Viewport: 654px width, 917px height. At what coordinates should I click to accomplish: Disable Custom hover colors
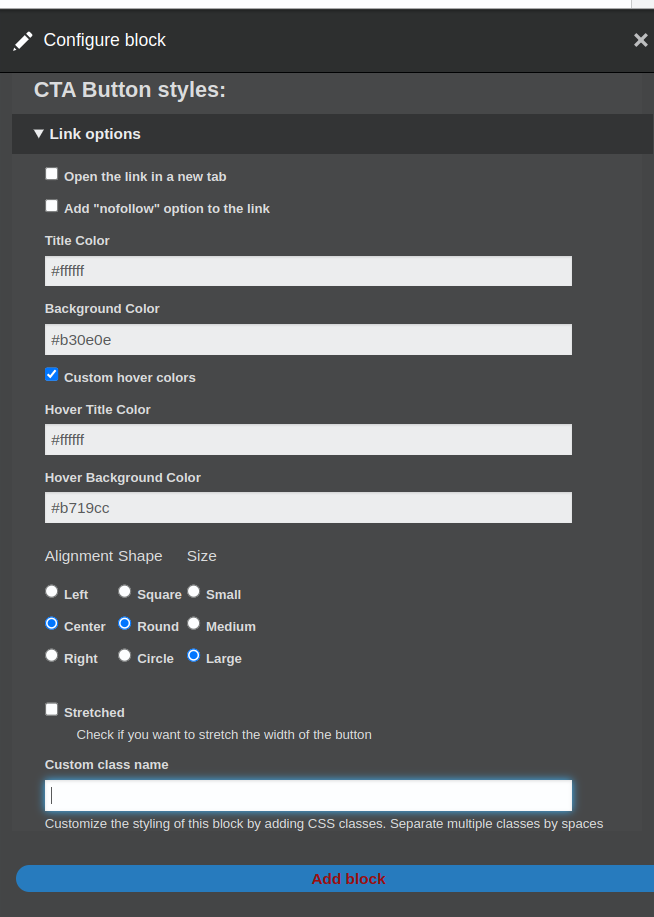pyautogui.click(x=51, y=374)
